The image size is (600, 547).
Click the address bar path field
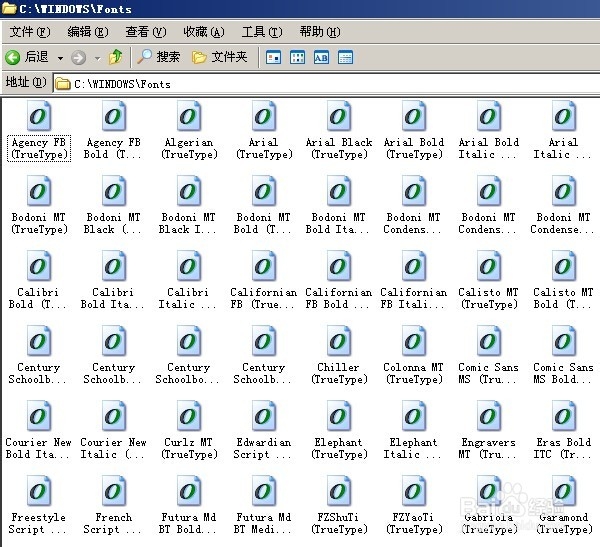(325, 84)
